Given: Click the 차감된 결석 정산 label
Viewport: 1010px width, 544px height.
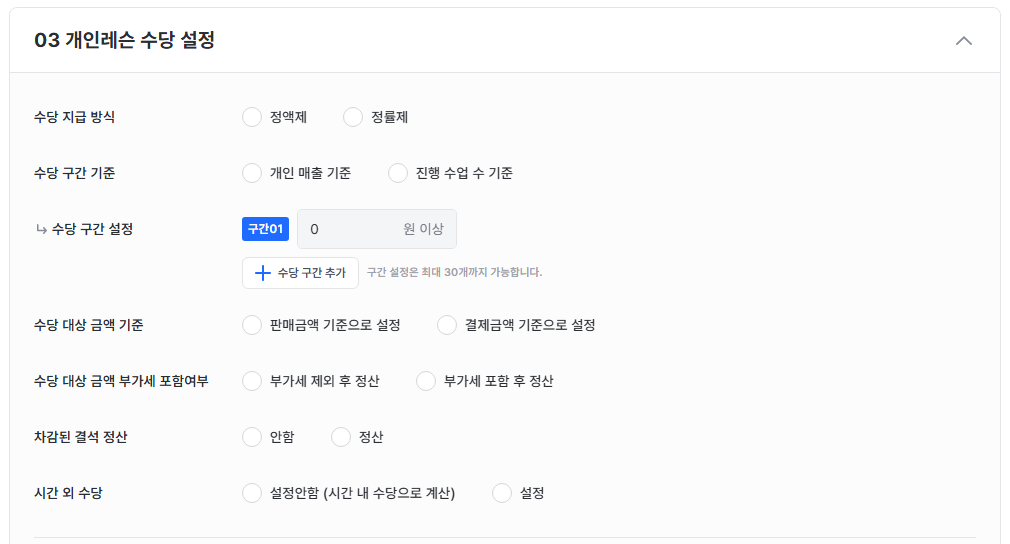Looking at the screenshot, I should coord(81,437).
